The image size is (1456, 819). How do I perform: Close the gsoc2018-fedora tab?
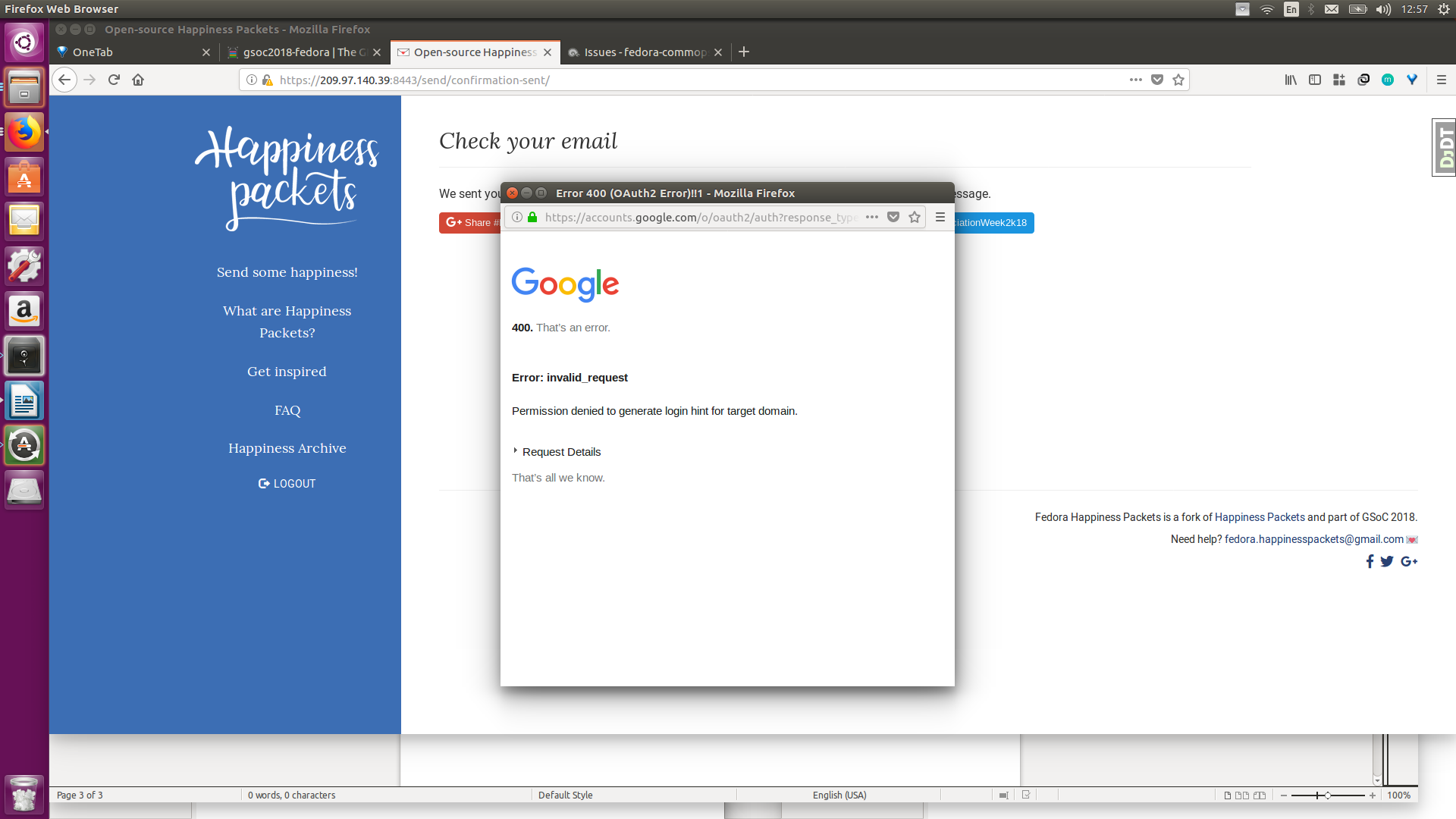click(x=377, y=52)
